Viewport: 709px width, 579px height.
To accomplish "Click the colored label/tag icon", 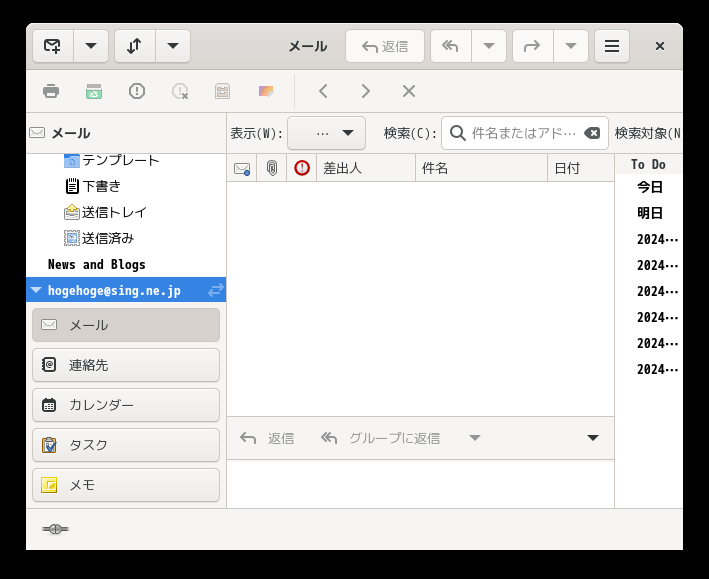I will click(266, 91).
